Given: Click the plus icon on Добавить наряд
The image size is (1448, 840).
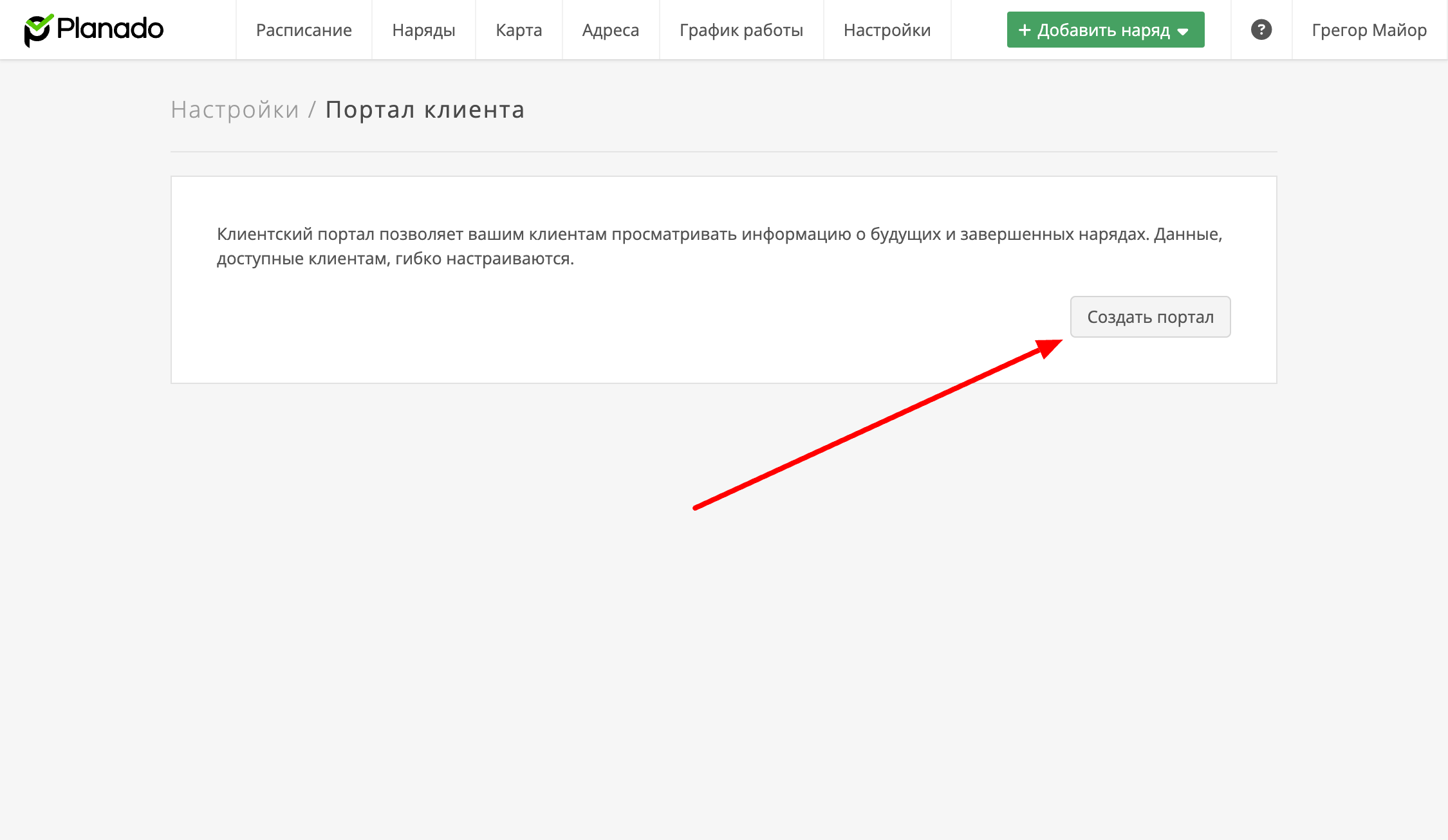Looking at the screenshot, I should click(1025, 30).
